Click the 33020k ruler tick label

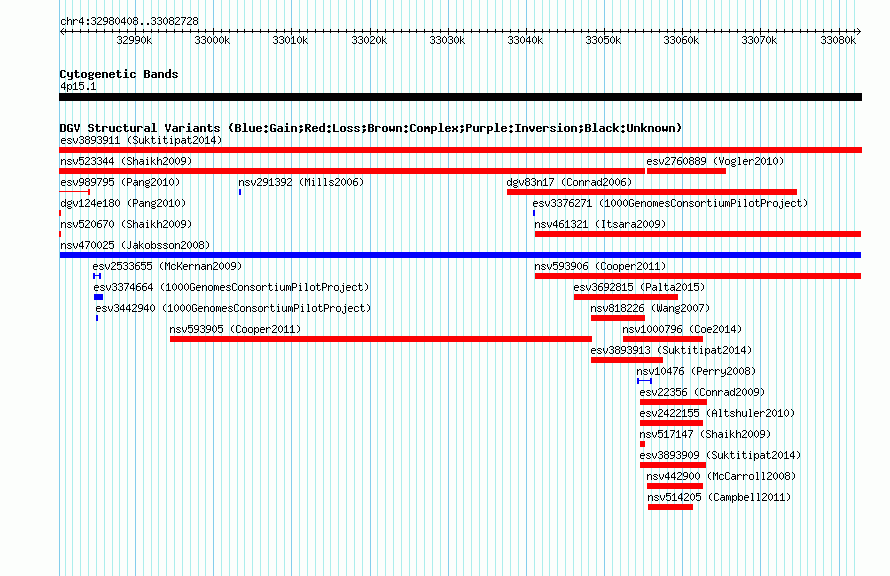369,40
